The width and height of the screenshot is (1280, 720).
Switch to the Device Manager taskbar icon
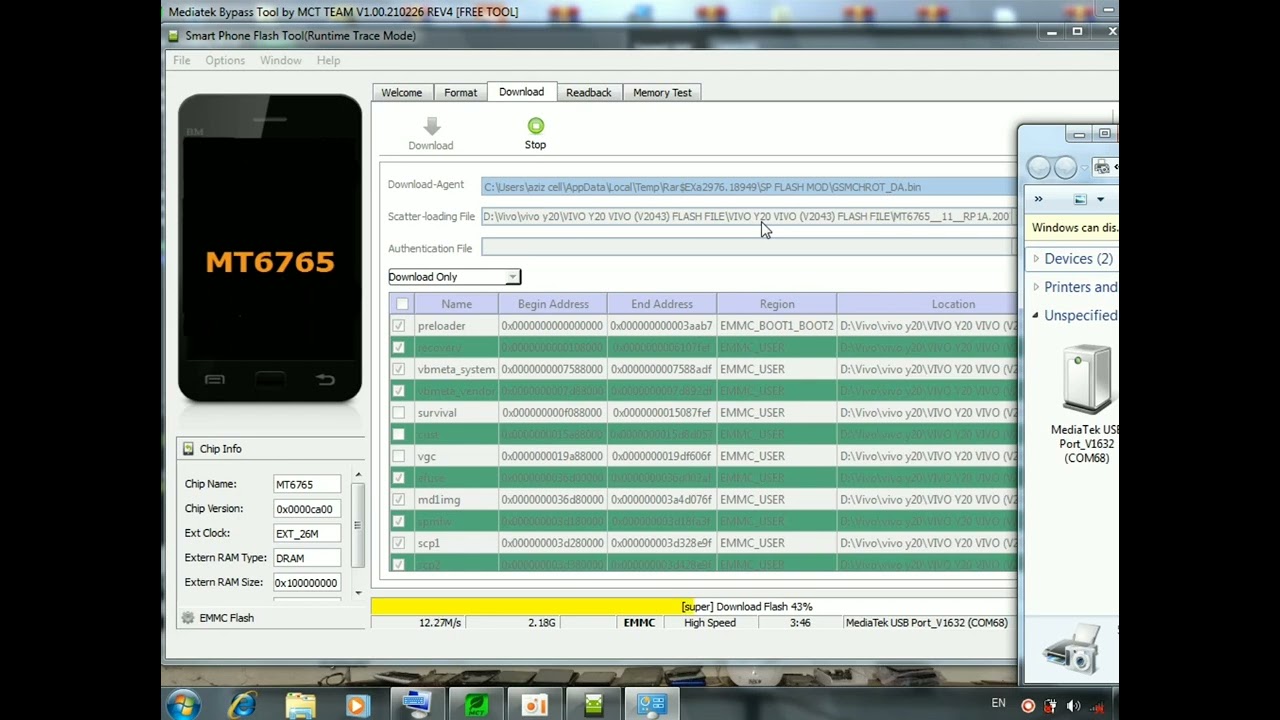coord(416,705)
